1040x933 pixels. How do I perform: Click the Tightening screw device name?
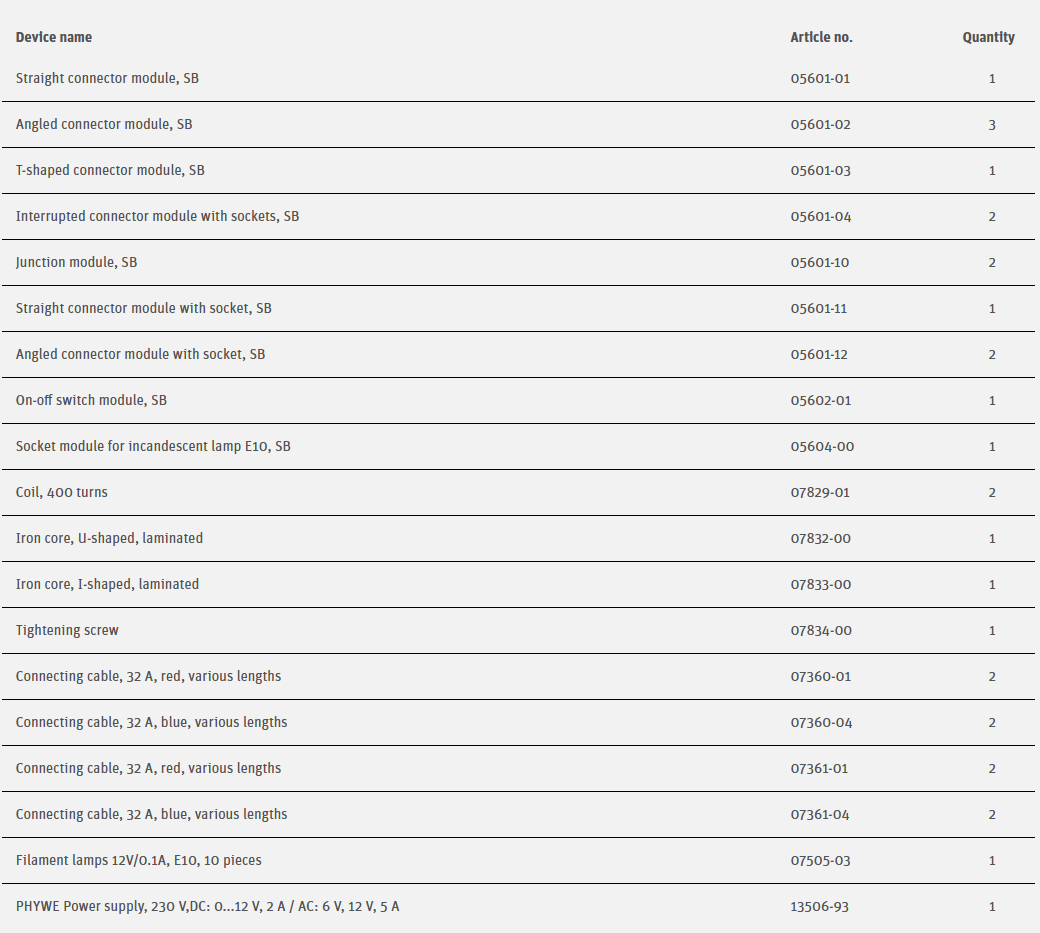point(67,630)
